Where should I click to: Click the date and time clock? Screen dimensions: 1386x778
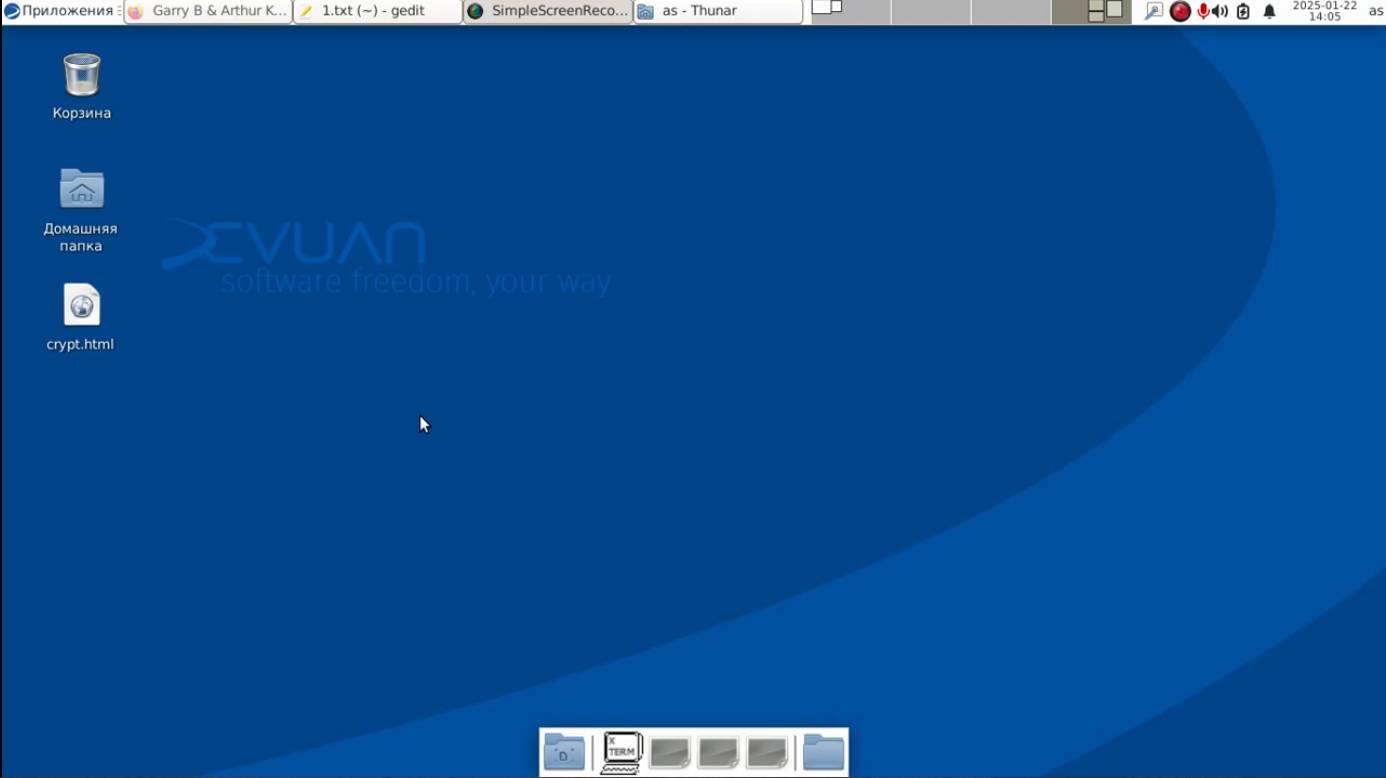click(1324, 11)
